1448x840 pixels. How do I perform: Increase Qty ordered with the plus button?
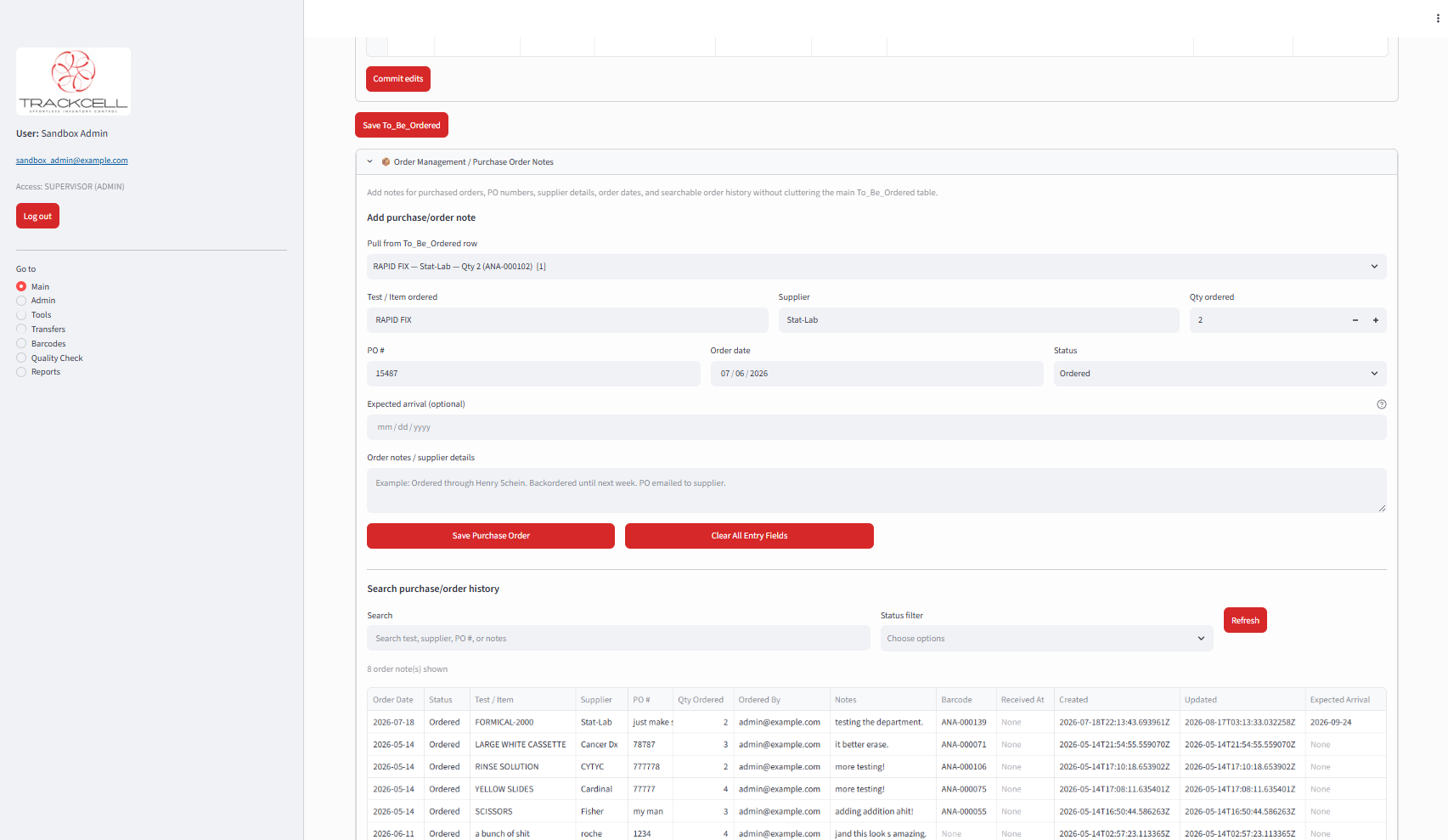pyautogui.click(x=1376, y=320)
